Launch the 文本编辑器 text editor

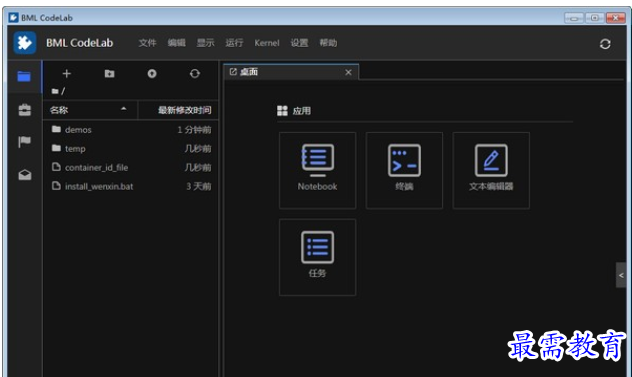click(491, 170)
